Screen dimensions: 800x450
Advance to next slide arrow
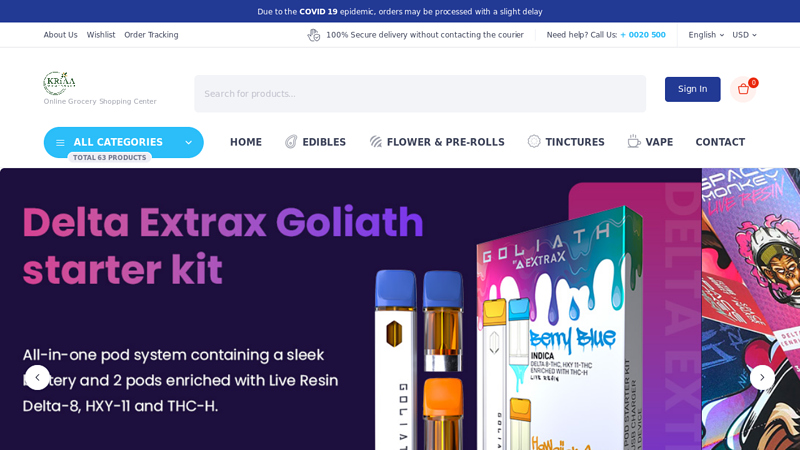click(x=762, y=378)
